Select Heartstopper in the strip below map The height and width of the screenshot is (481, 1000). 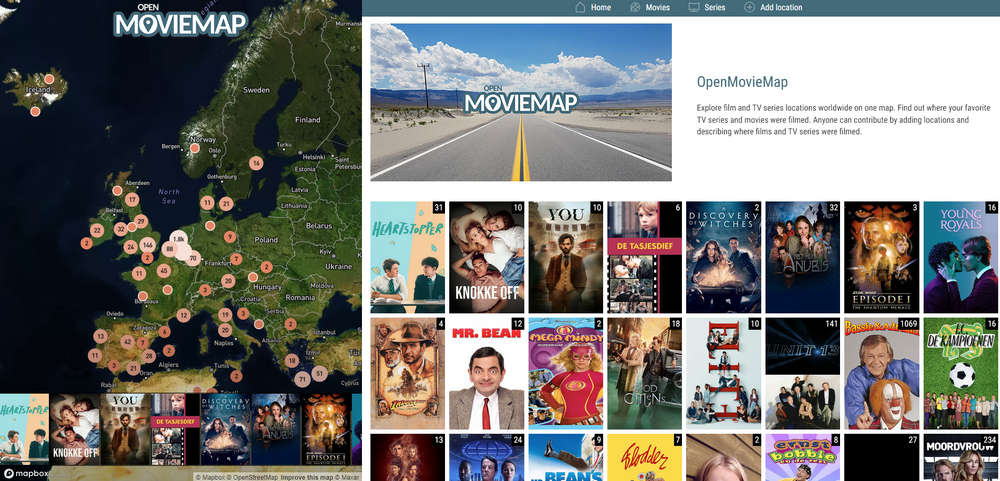[24, 429]
